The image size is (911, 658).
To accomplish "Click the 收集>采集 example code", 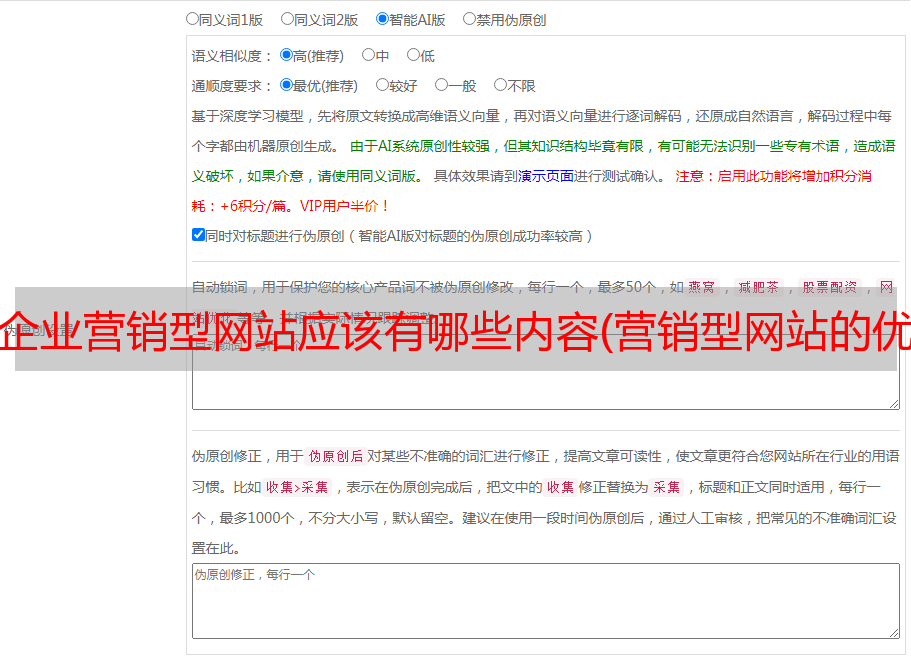I will click(297, 487).
